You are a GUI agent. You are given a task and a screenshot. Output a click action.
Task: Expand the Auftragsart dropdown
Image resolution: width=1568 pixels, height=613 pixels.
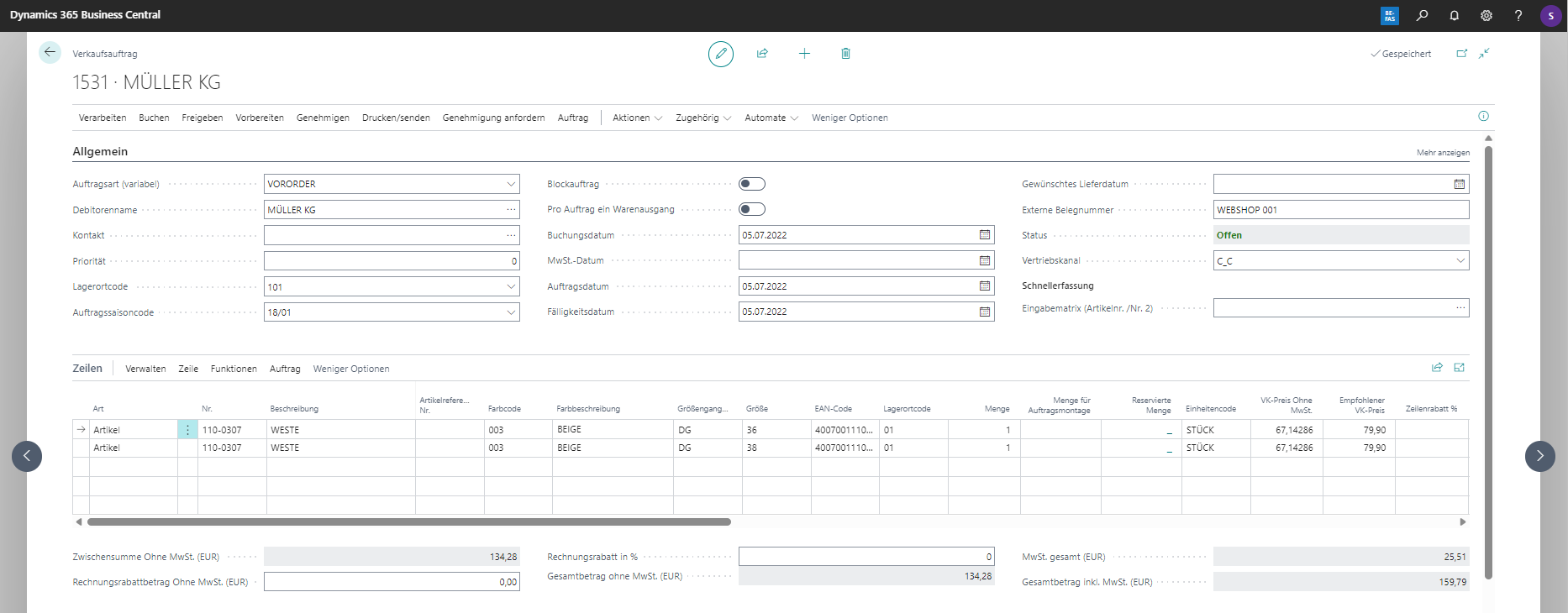pos(510,184)
